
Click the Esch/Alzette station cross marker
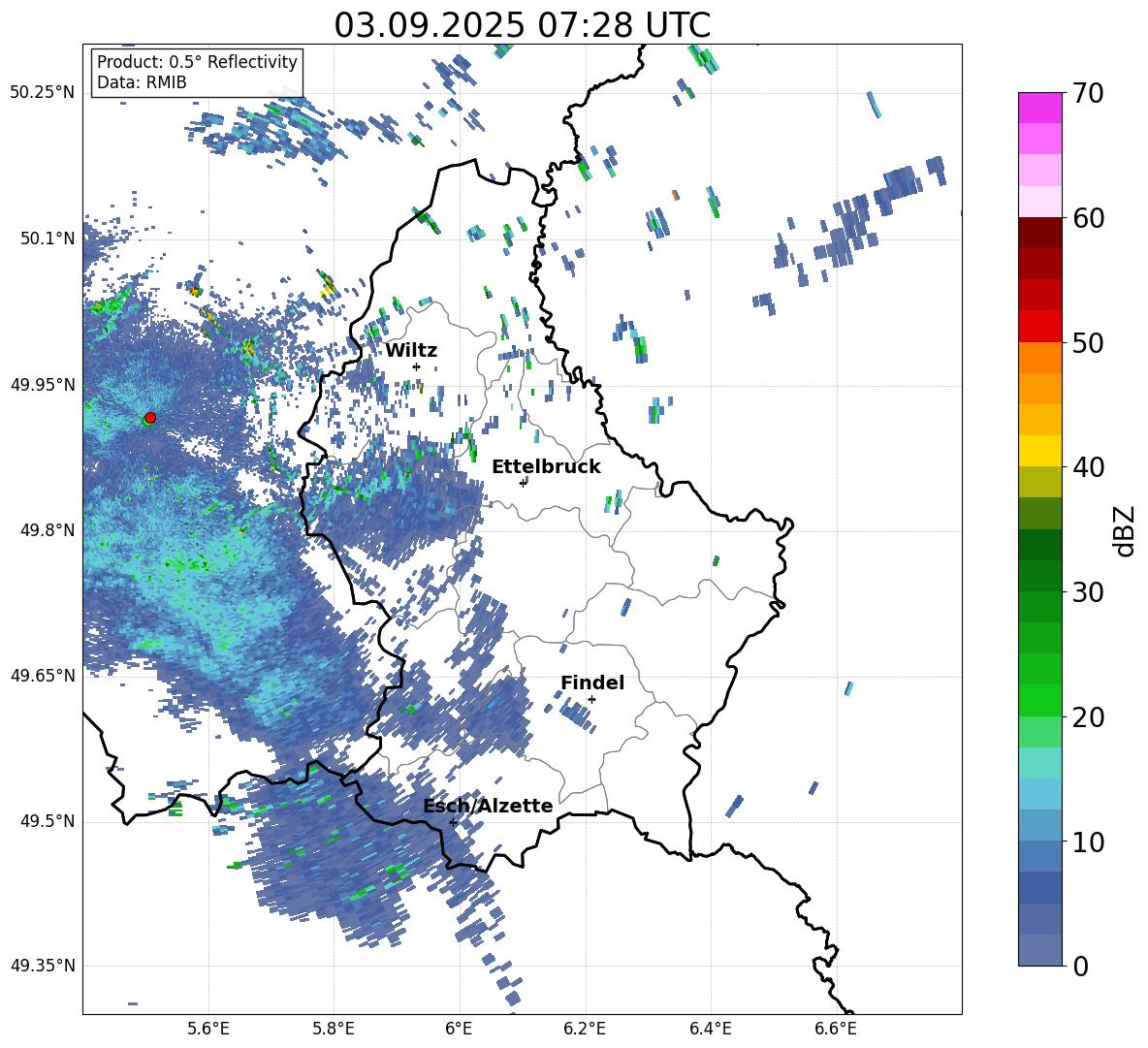tap(453, 822)
